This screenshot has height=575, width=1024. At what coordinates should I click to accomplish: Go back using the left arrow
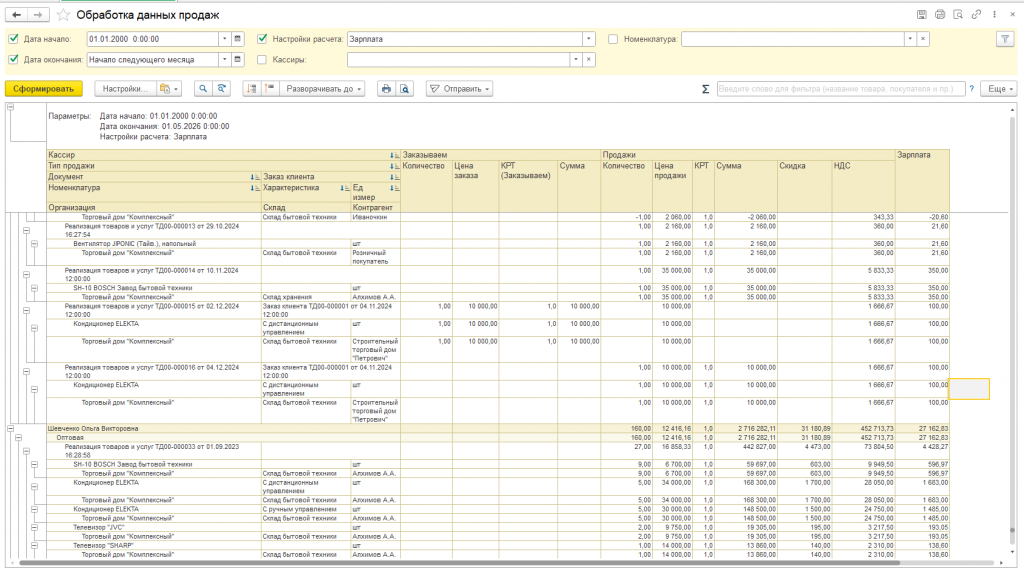(x=16, y=15)
